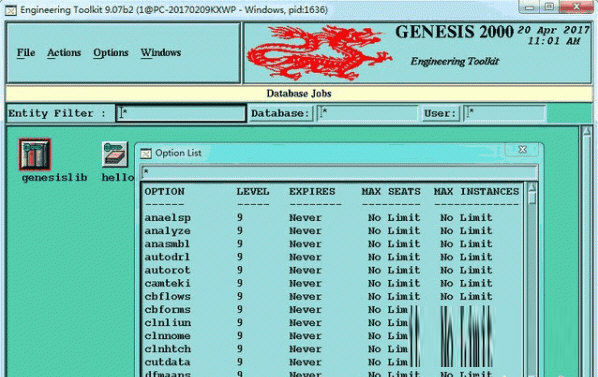Click the Entity Filter input field

click(x=181, y=113)
